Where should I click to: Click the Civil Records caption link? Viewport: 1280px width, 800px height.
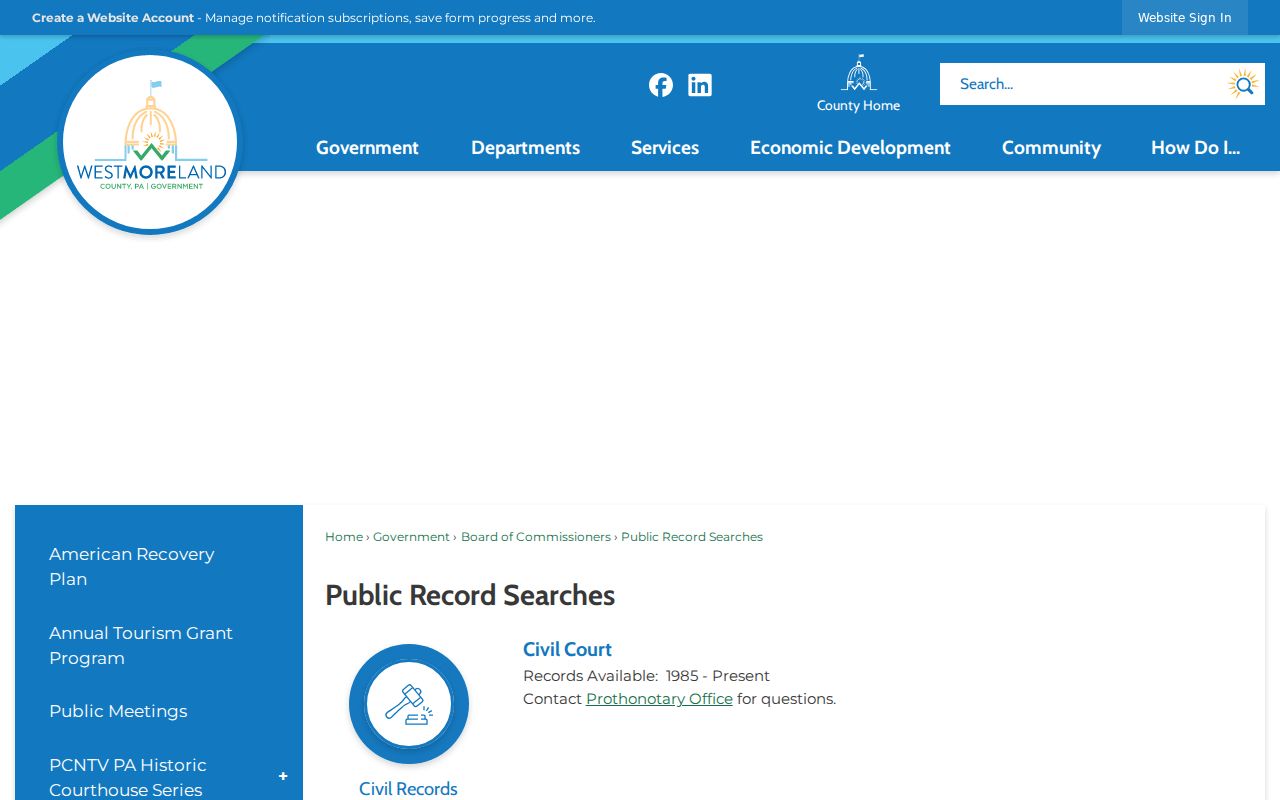(408, 789)
